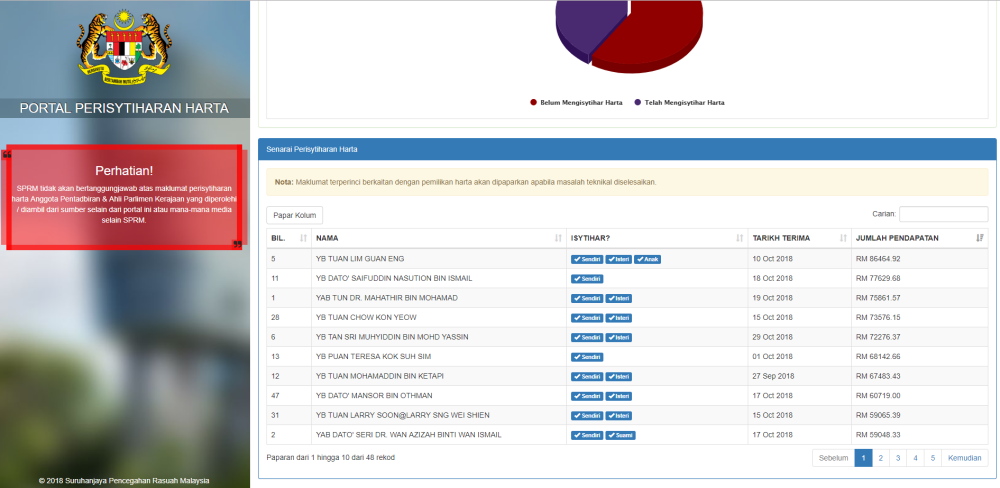Click the Kemudian next page button

tap(964, 458)
